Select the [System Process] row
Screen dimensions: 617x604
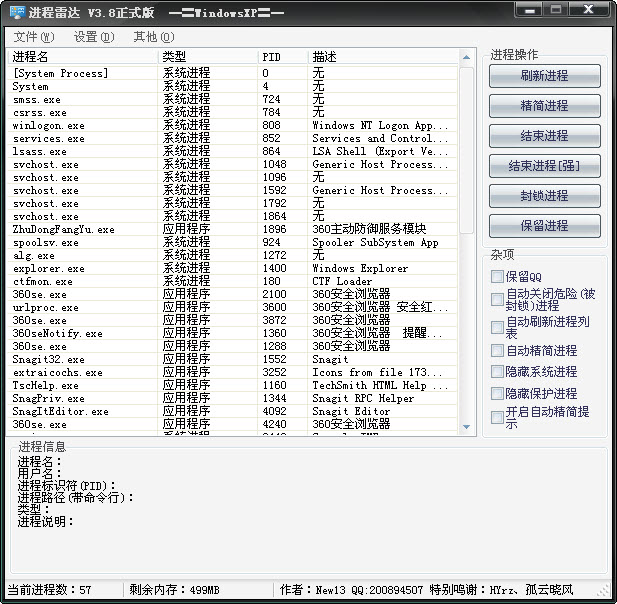click(x=233, y=73)
